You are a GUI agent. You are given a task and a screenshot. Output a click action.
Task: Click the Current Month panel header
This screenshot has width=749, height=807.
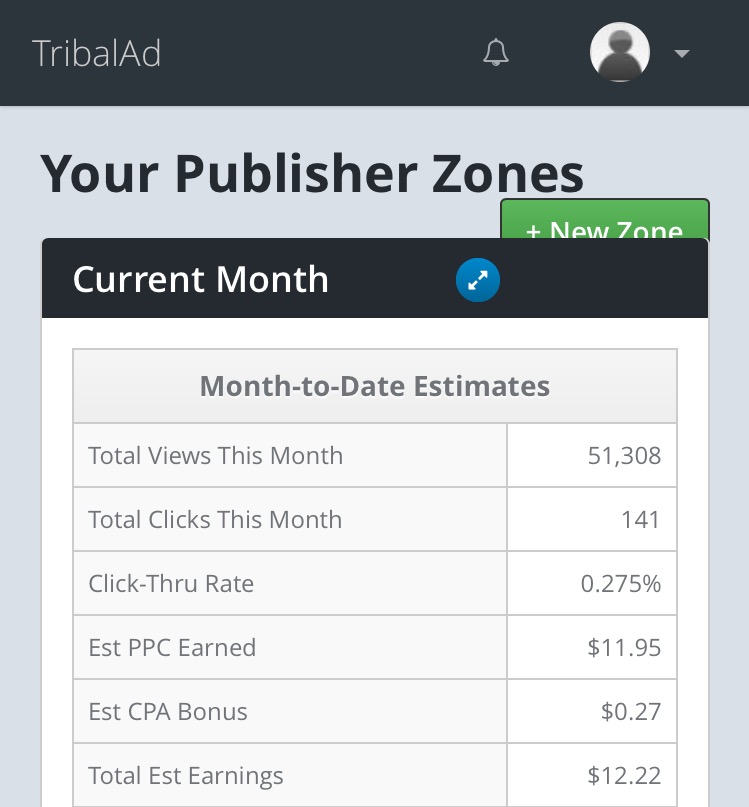[x=200, y=280]
